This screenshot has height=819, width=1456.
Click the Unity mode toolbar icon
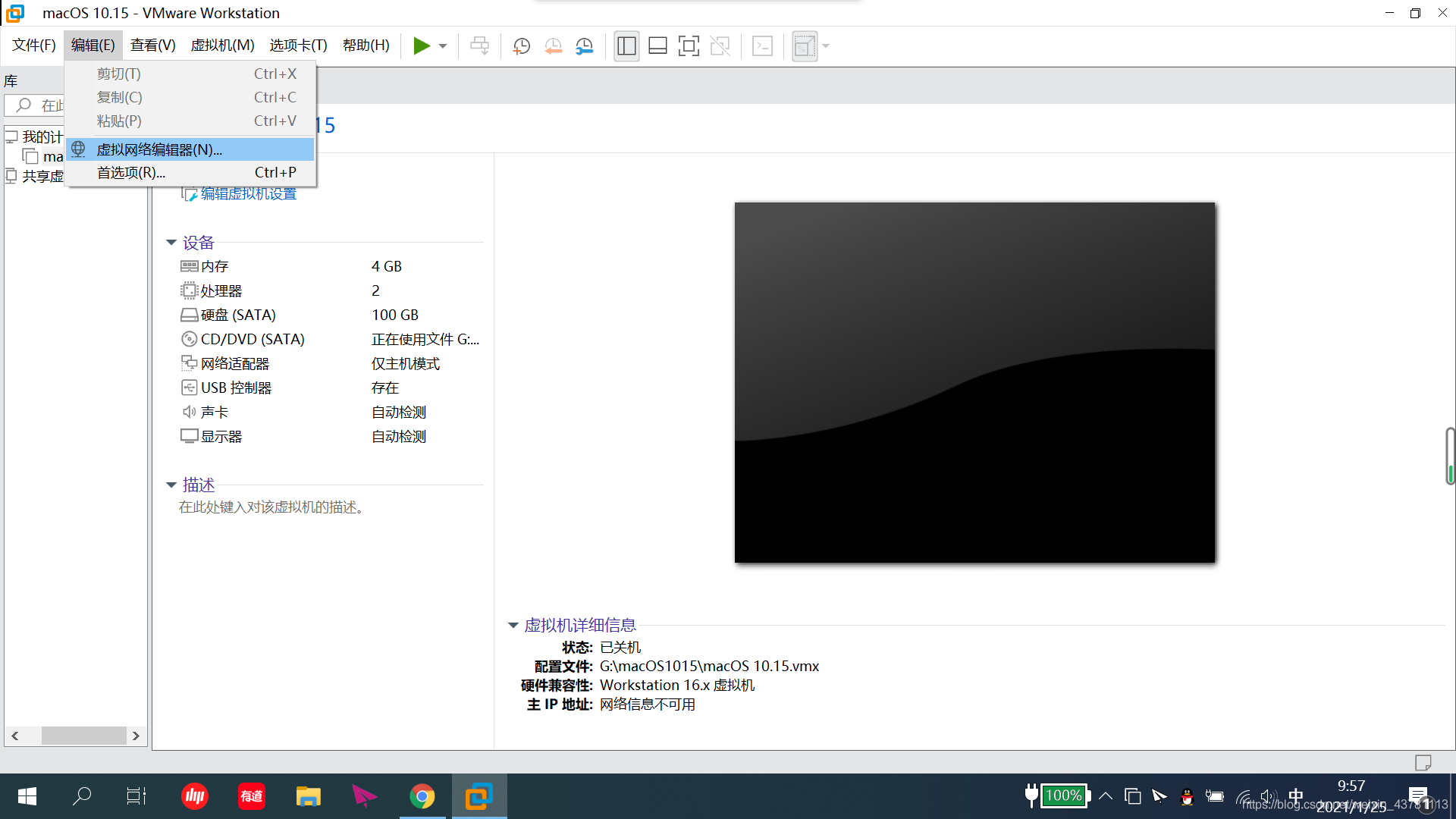pos(720,46)
